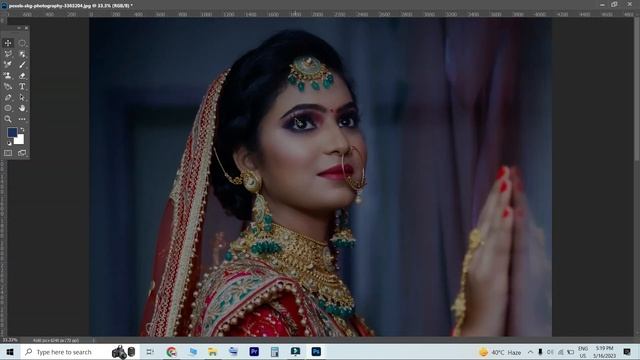Select the Zoom magnifier tool

[x=8, y=119]
